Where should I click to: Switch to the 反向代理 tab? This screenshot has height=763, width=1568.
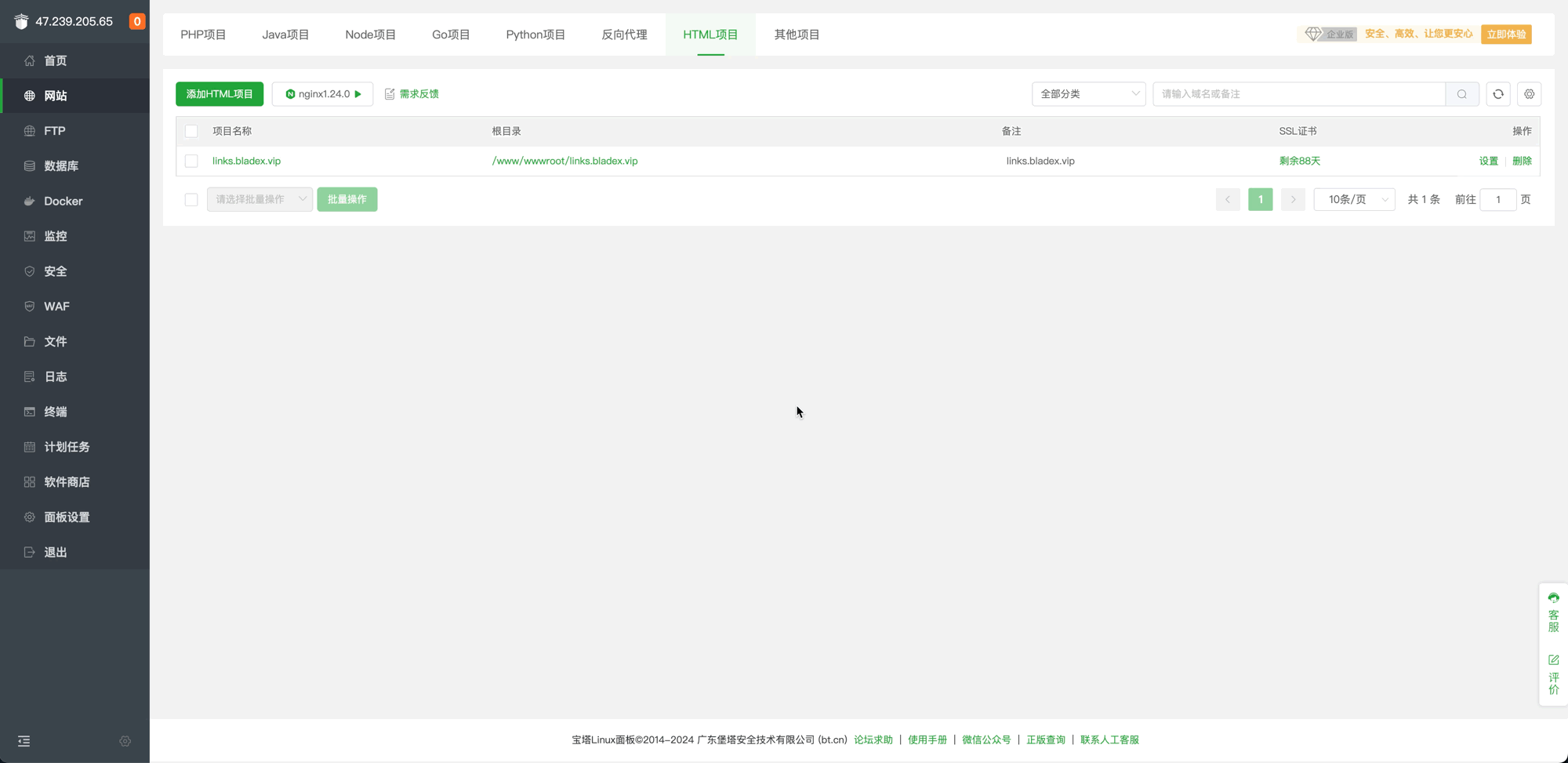[624, 35]
